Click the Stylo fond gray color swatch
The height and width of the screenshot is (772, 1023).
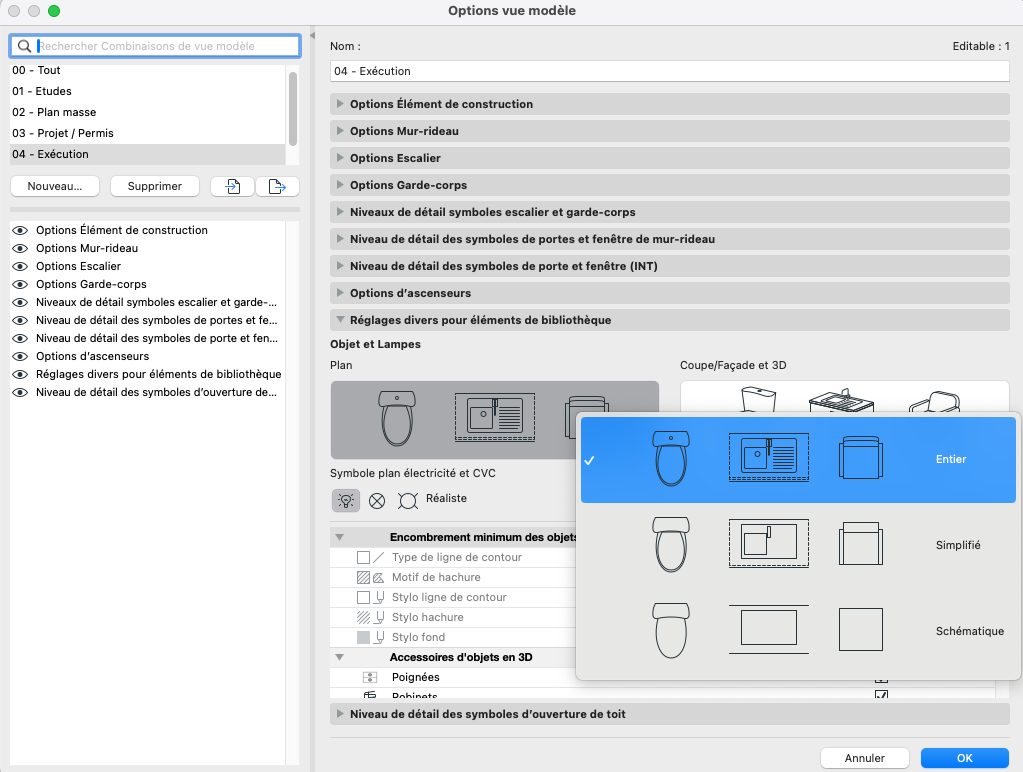pyautogui.click(x=363, y=638)
